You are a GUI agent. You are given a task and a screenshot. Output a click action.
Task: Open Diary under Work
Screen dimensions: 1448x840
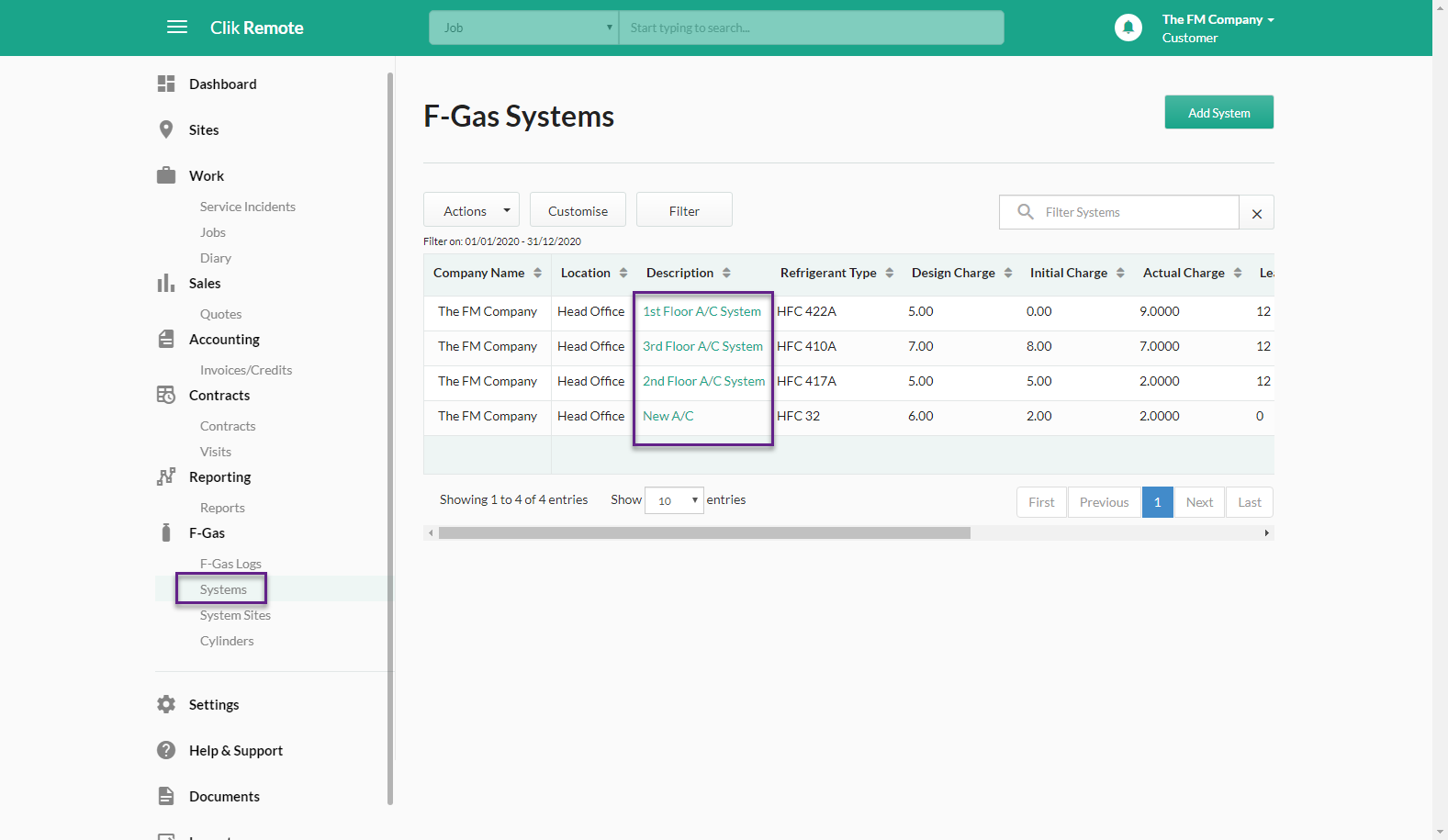pyautogui.click(x=216, y=258)
